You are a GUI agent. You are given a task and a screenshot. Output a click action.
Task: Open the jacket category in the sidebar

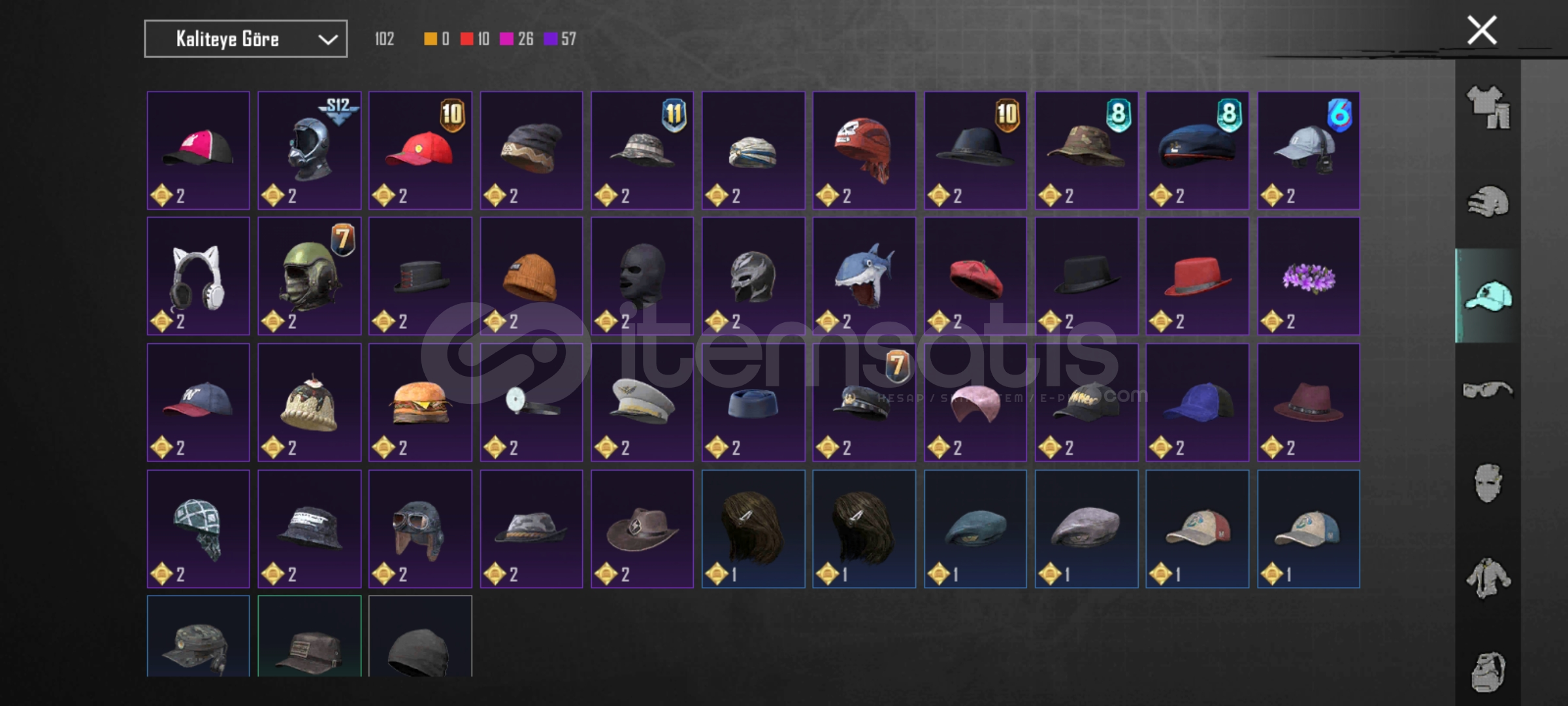[1488, 578]
